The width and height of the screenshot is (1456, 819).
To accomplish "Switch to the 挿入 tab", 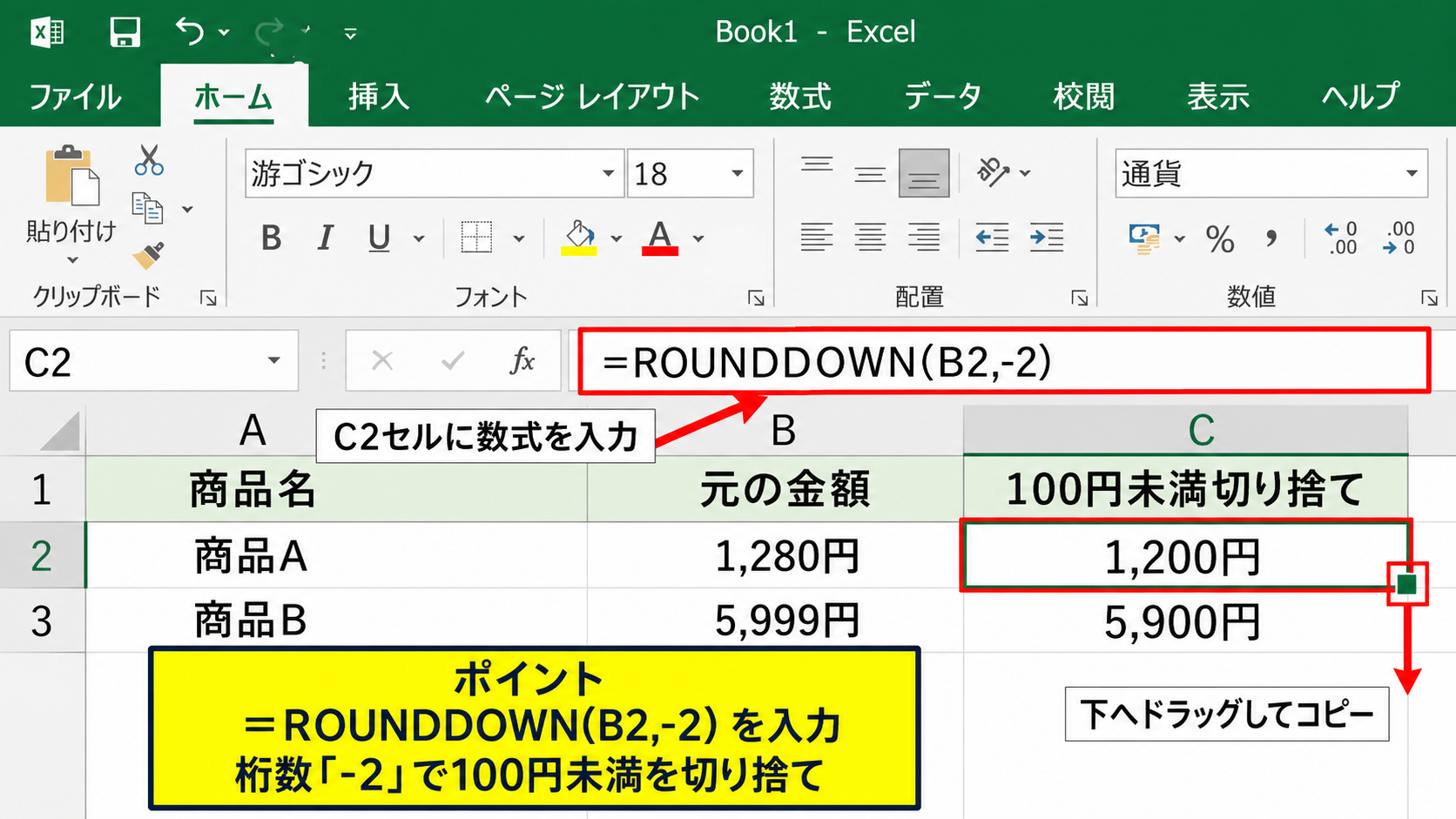I will coord(379,96).
